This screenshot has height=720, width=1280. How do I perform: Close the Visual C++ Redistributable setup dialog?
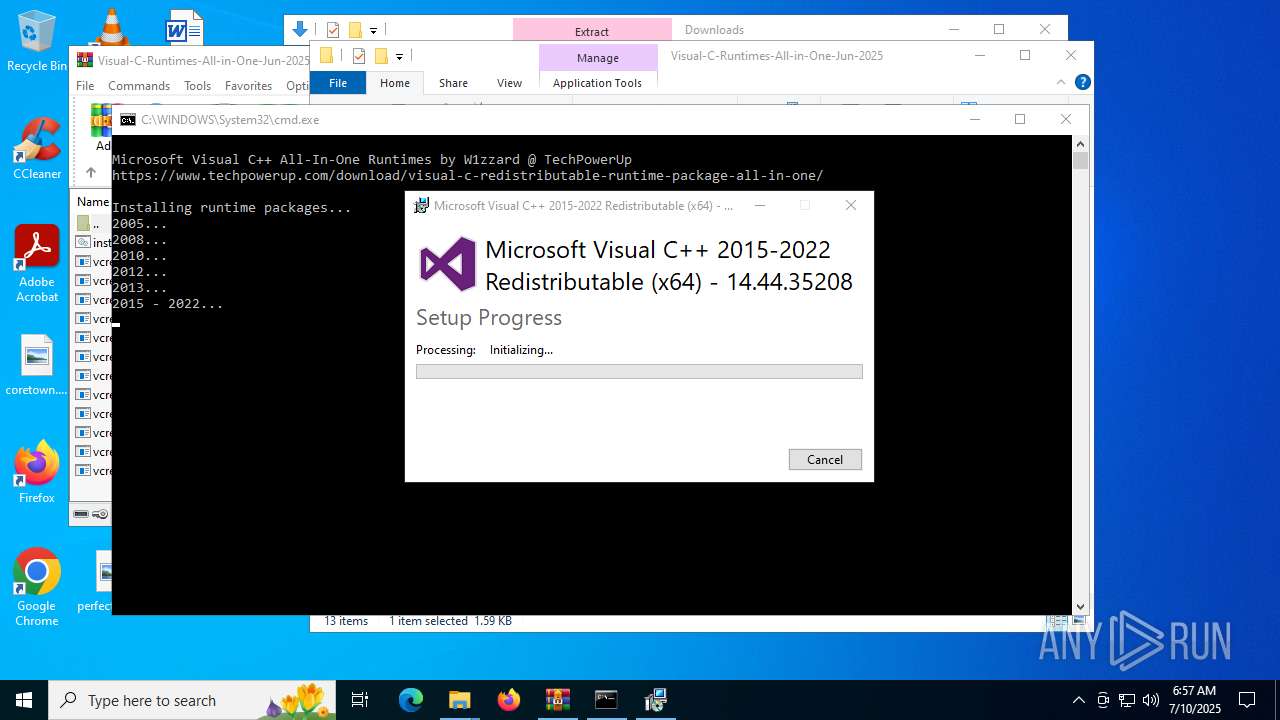[x=851, y=205]
